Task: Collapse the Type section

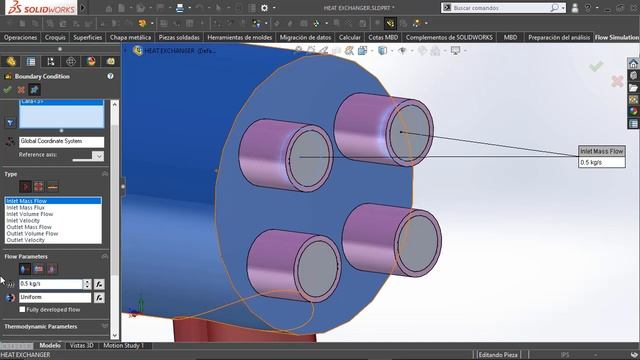Action: pos(105,174)
